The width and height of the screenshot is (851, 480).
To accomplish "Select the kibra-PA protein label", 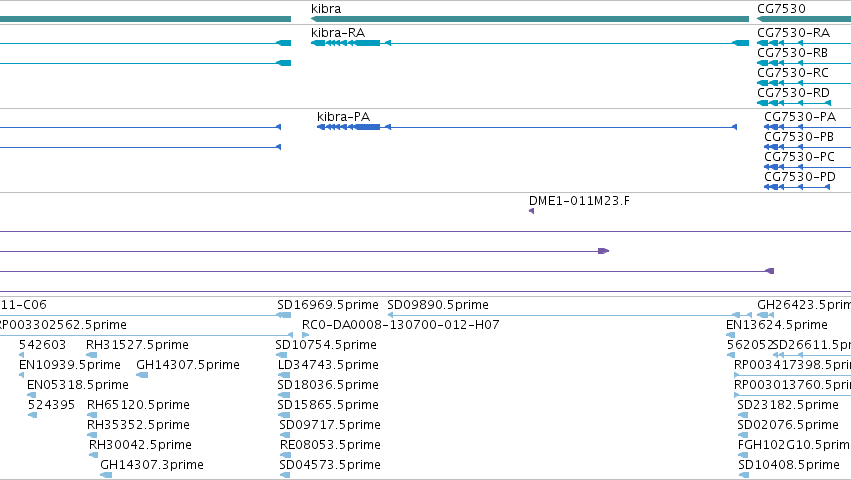I will pos(343,117).
